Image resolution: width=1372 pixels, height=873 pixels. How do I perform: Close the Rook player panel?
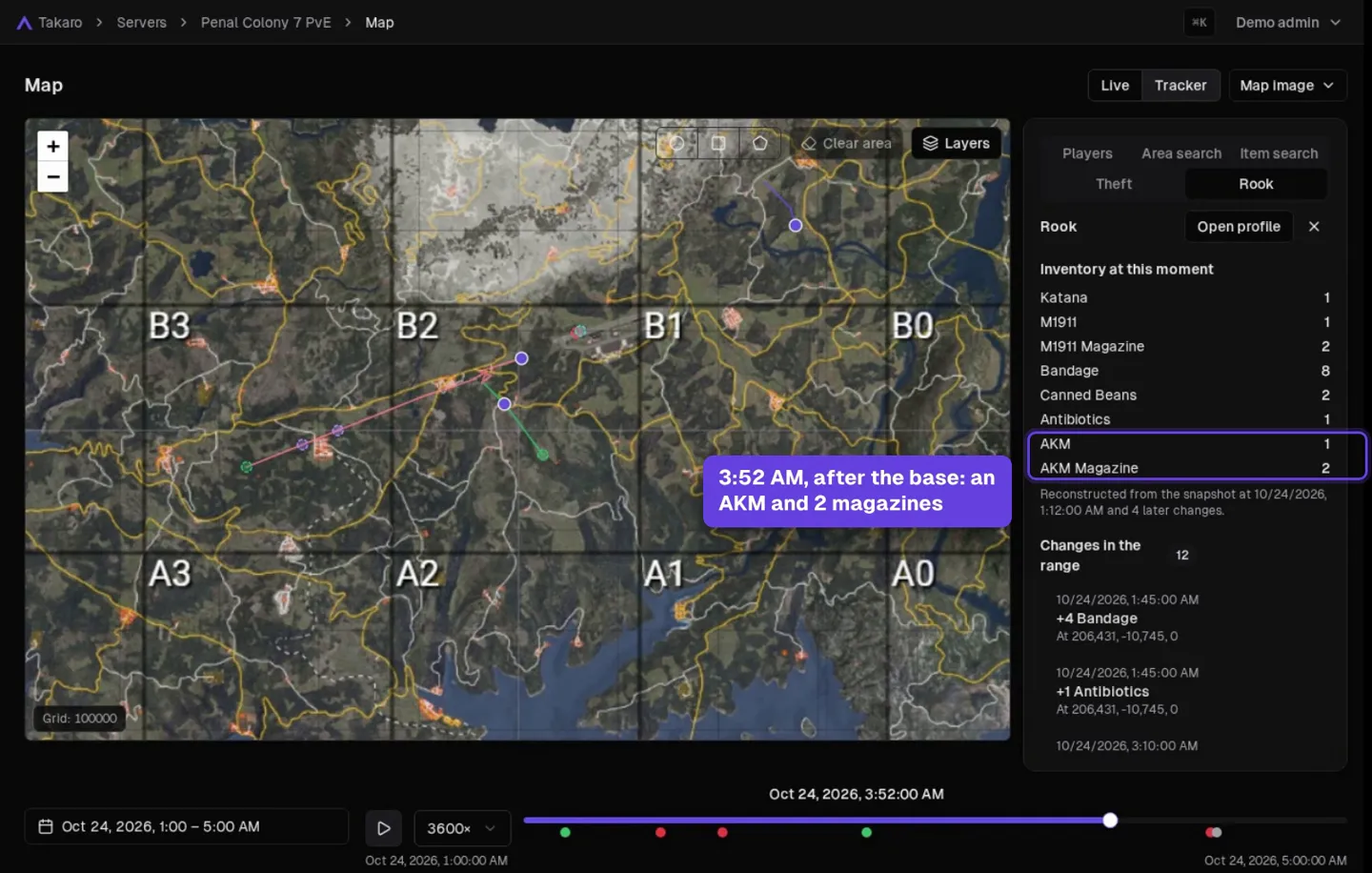(x=1314, y=226)
